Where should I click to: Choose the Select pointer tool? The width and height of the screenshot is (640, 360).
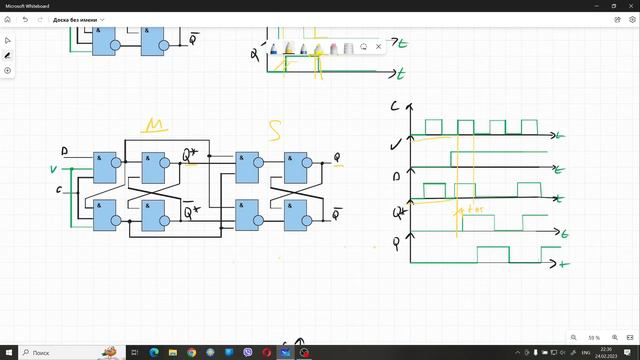(7, 40)
